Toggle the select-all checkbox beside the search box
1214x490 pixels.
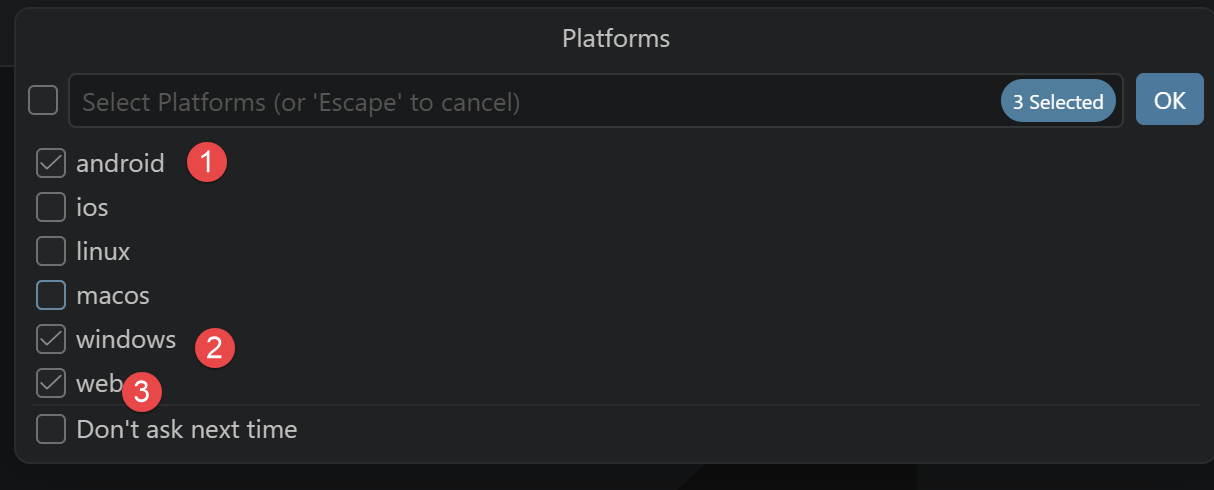43,100
